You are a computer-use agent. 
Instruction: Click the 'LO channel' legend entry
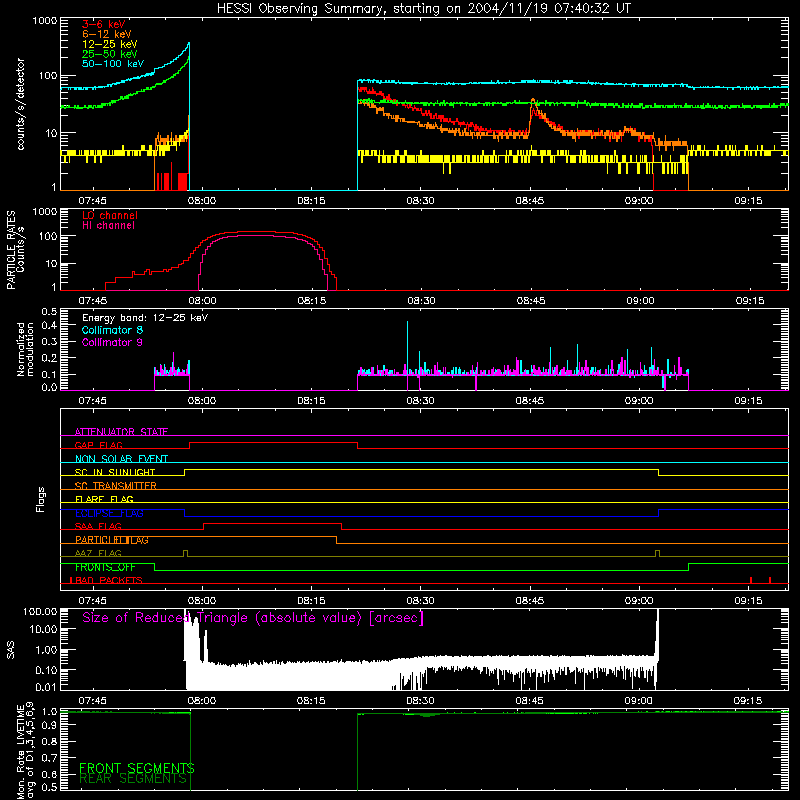point(110,215)
